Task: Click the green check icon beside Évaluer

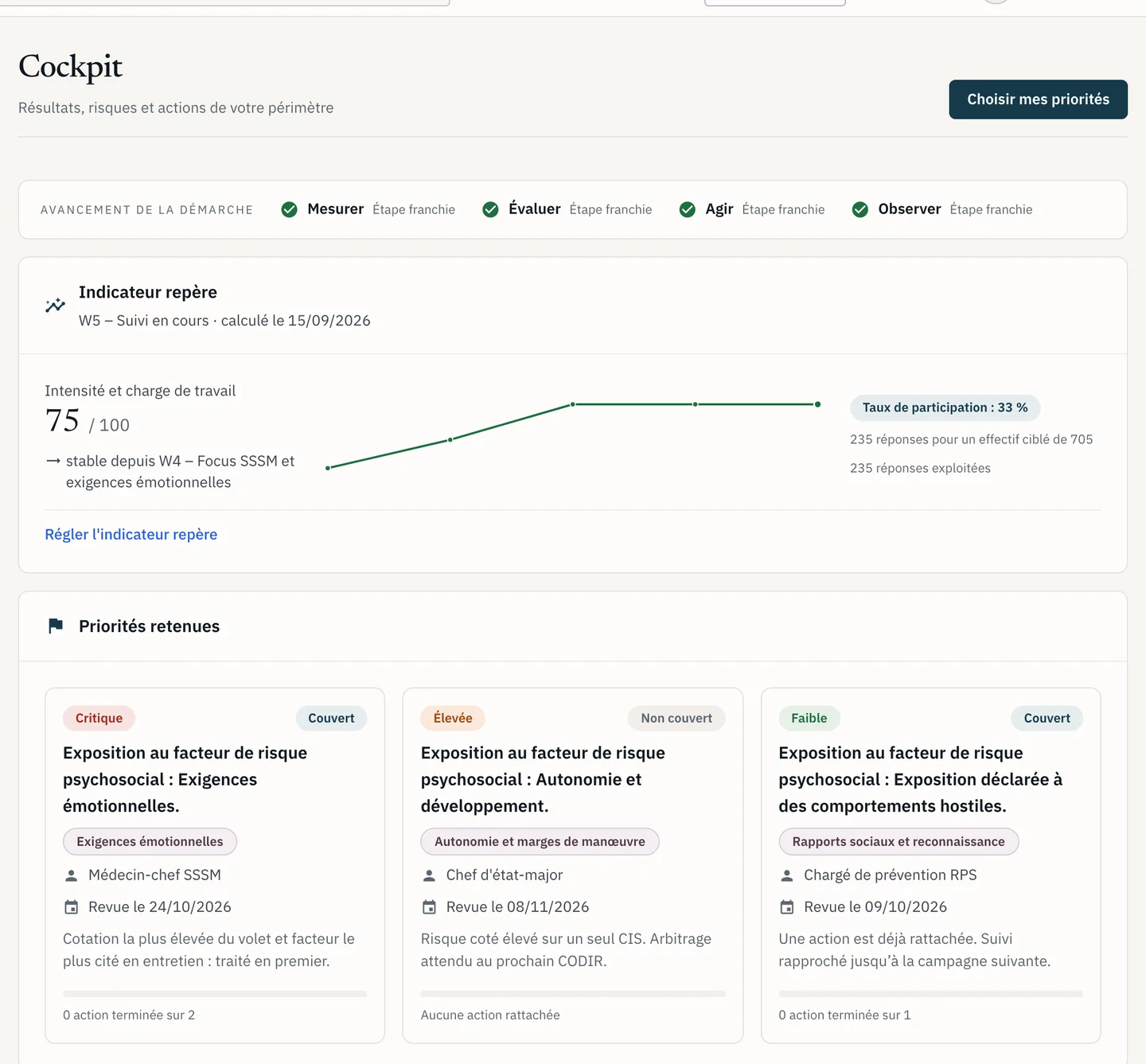Action: click(x=491, y=209)
